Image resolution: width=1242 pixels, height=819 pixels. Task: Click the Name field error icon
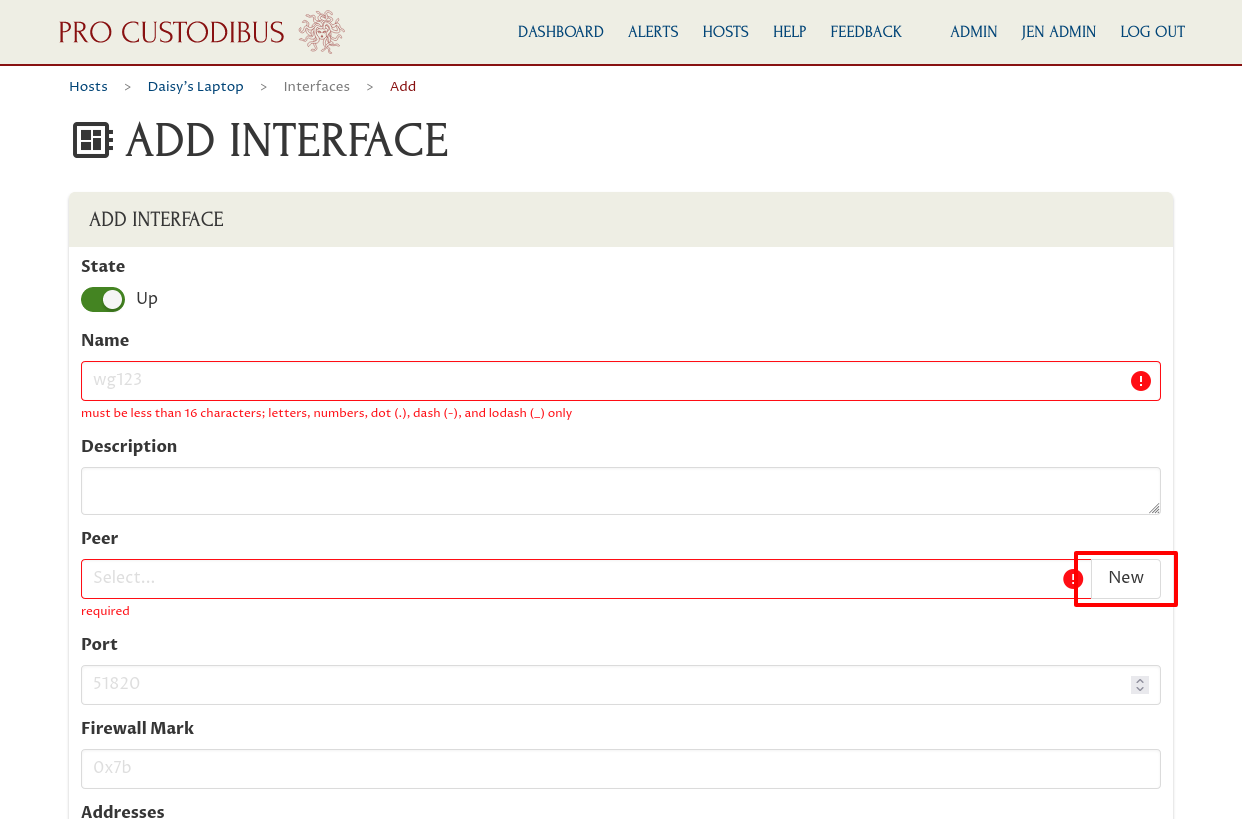[x=1141, y=381]
